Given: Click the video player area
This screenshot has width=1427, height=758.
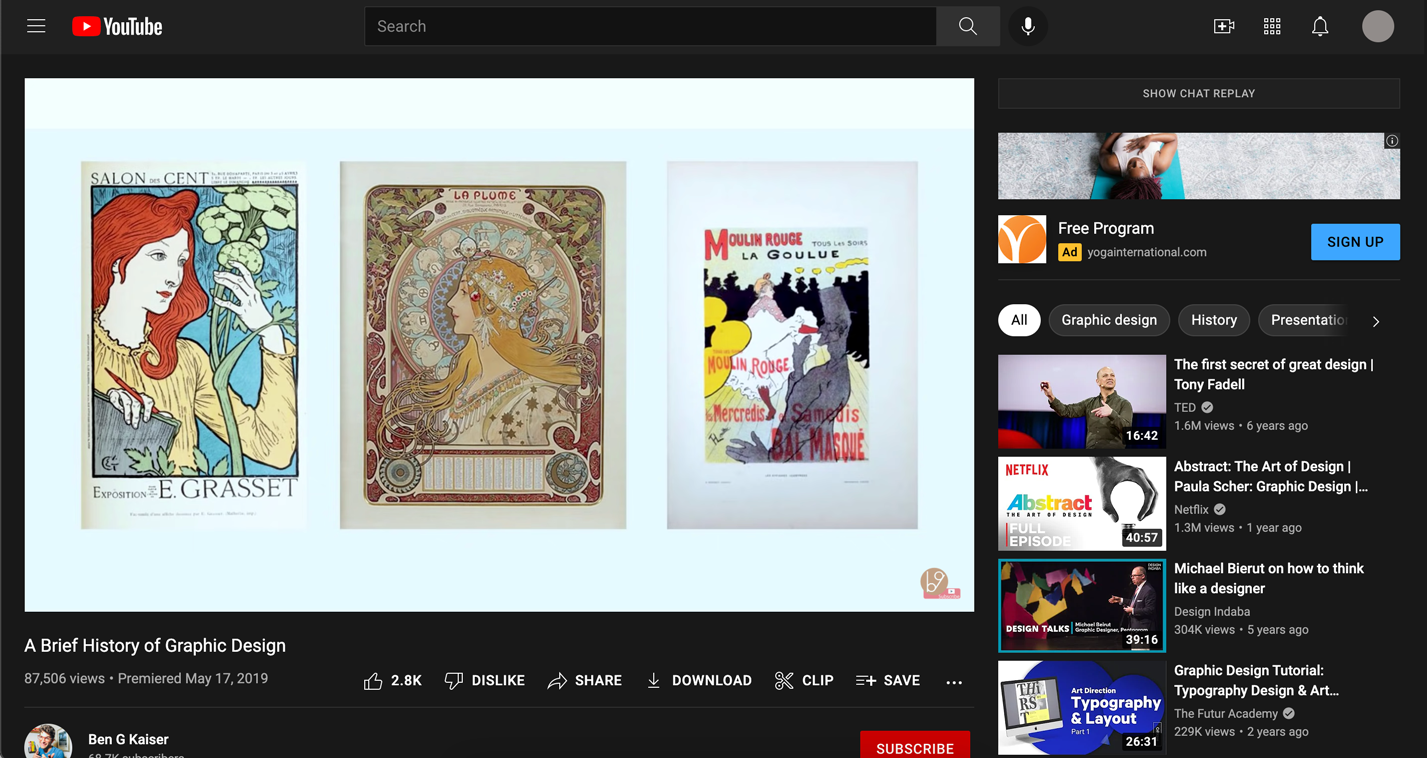Looking at the screenshot, I should click(x=499, y=345).
